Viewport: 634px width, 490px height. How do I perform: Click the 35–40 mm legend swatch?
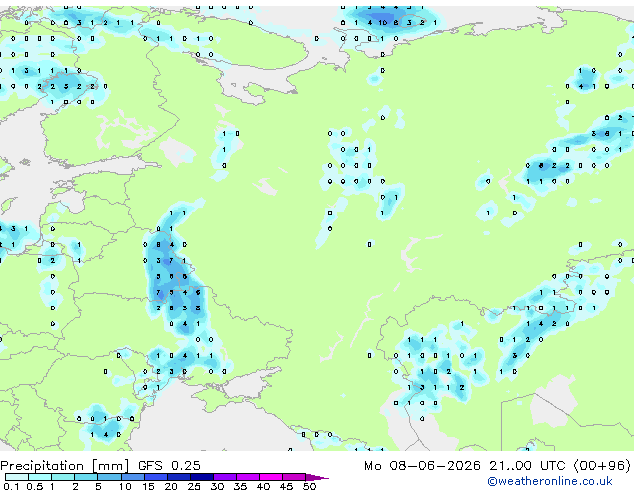[247, 477]
